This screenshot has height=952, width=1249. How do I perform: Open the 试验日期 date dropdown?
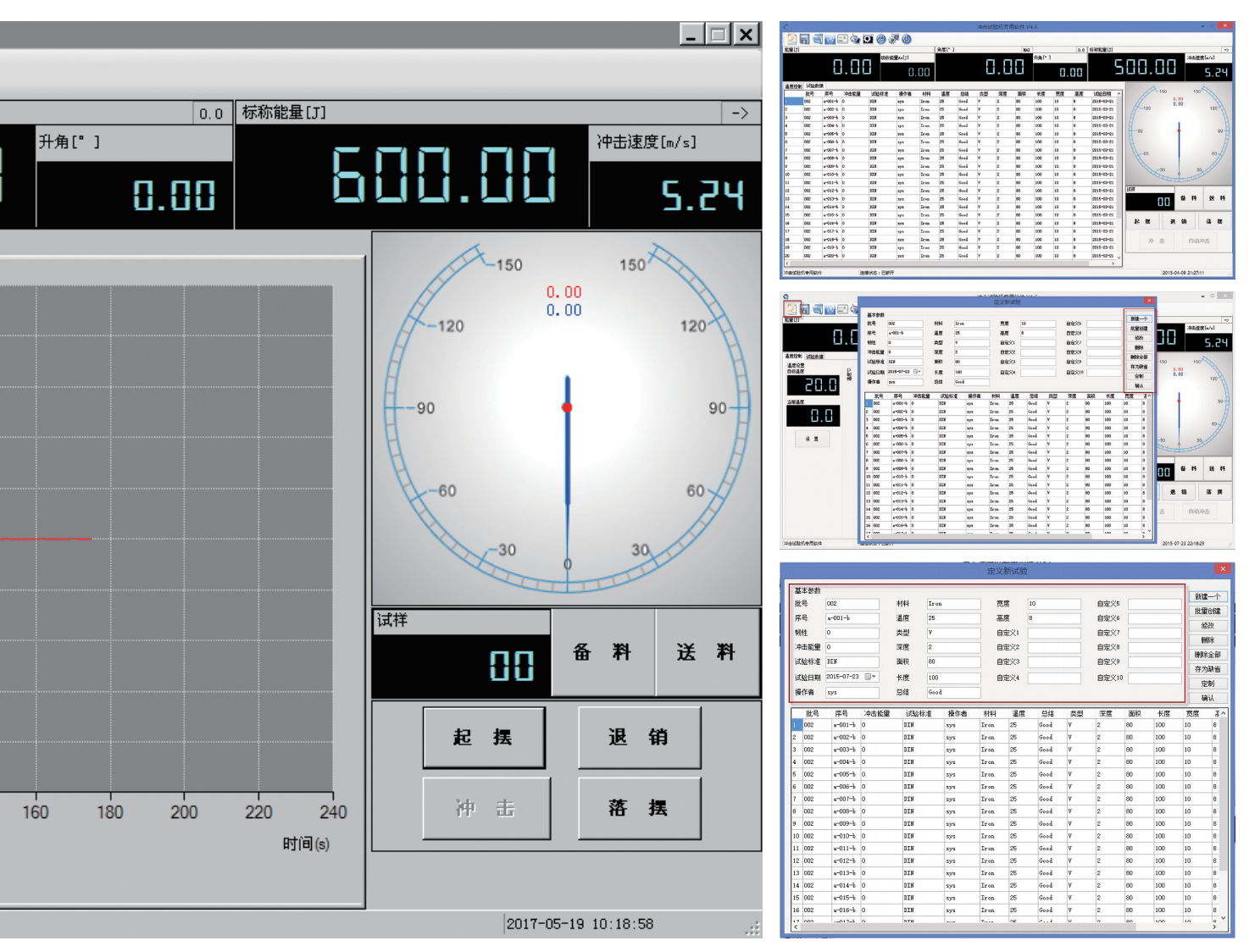[872, 677]
